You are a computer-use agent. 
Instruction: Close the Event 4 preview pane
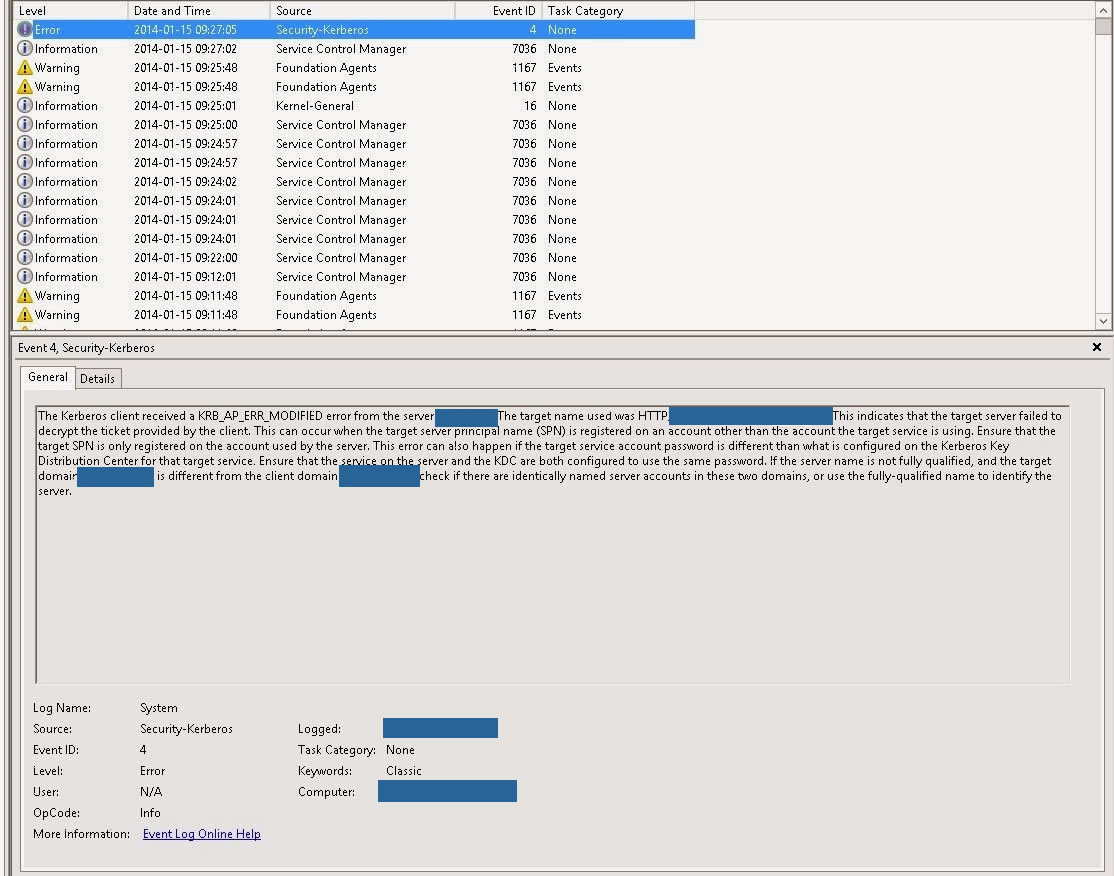[x=1096, y=347]
